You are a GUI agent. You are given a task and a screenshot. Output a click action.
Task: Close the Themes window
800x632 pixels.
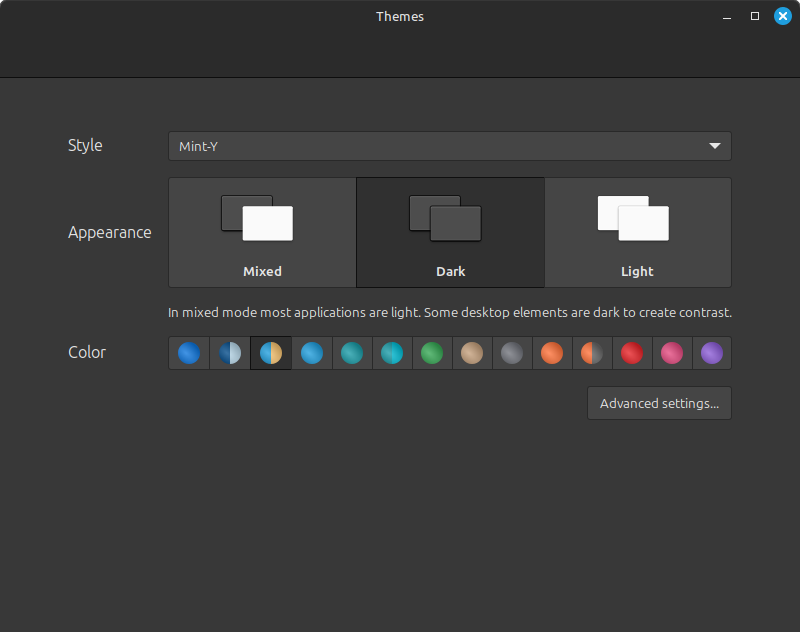tap(782, 16)
